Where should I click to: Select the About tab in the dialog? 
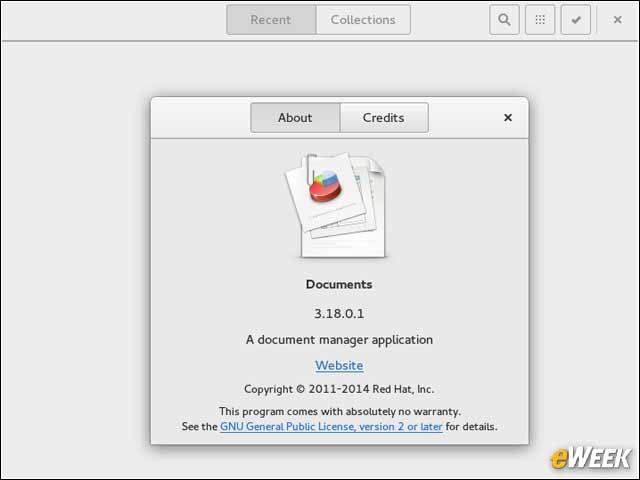point(295,118)
